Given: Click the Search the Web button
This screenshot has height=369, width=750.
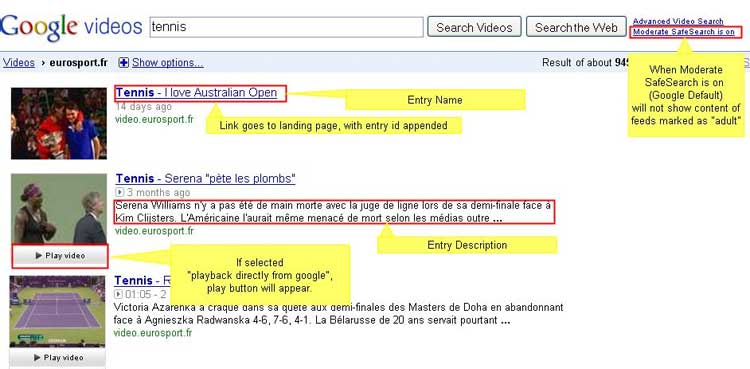Looking at the screenshot, I should (576, 27).
